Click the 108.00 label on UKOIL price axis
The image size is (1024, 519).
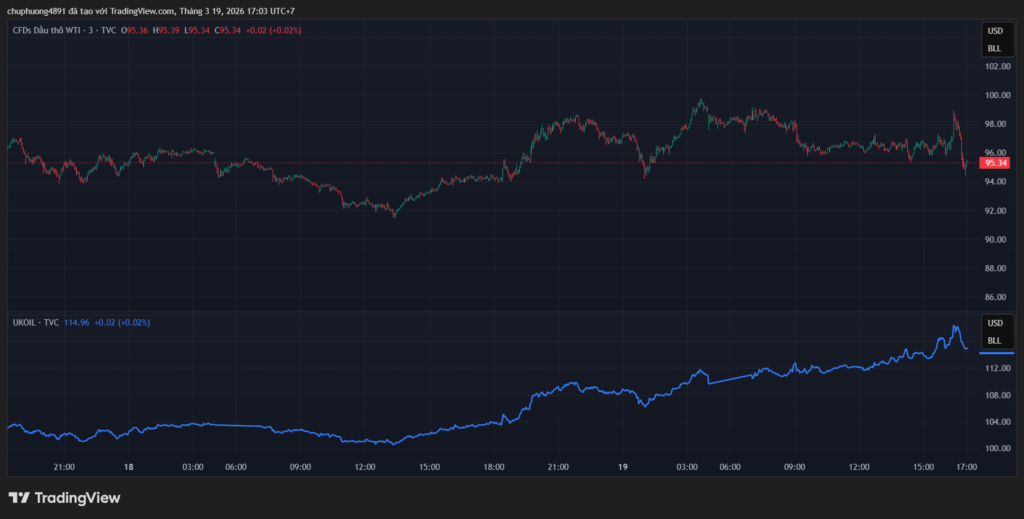pyautogui.click(x=995, y=395)
